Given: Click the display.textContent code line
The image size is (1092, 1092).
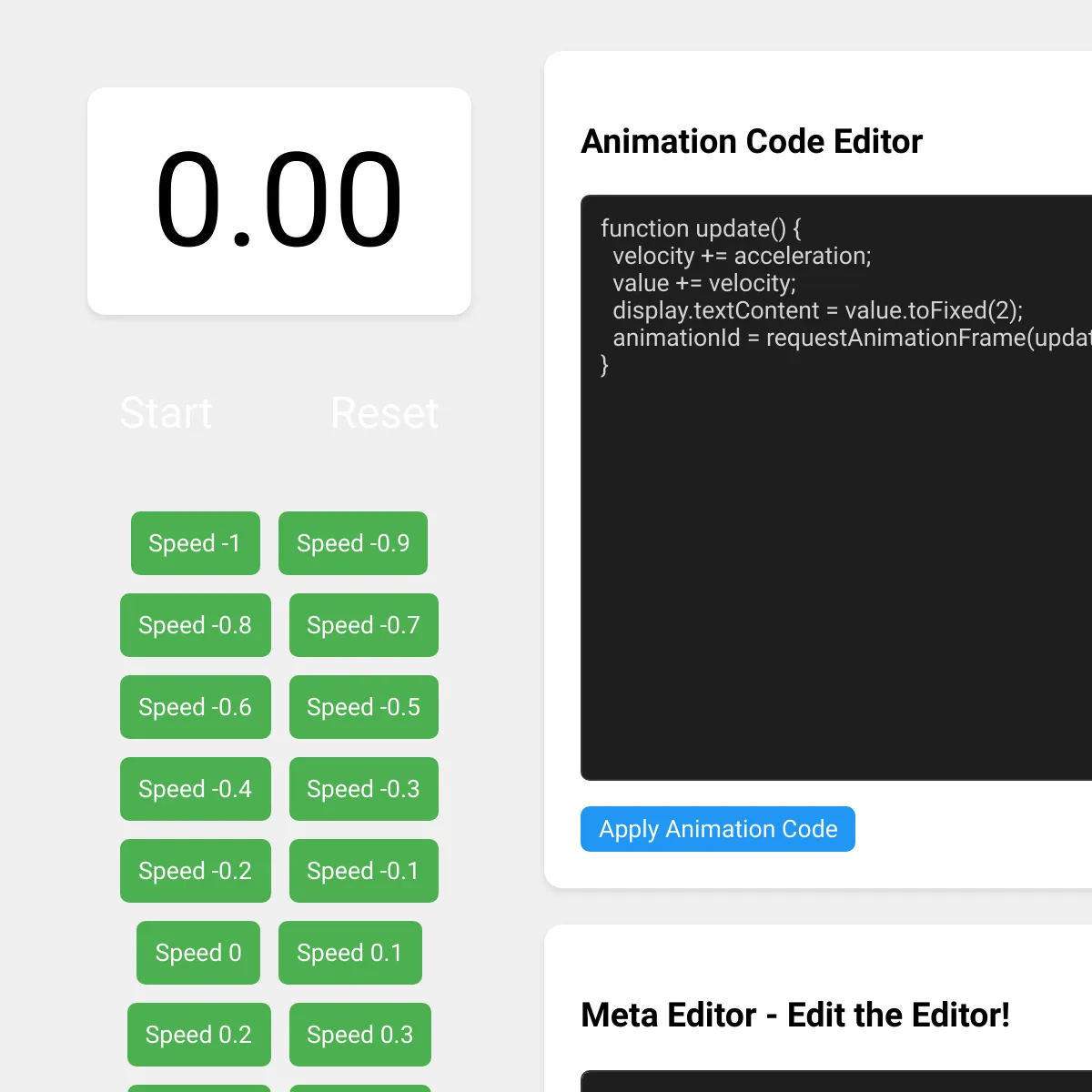Looking at the screenshot, I should pos(818,310).
